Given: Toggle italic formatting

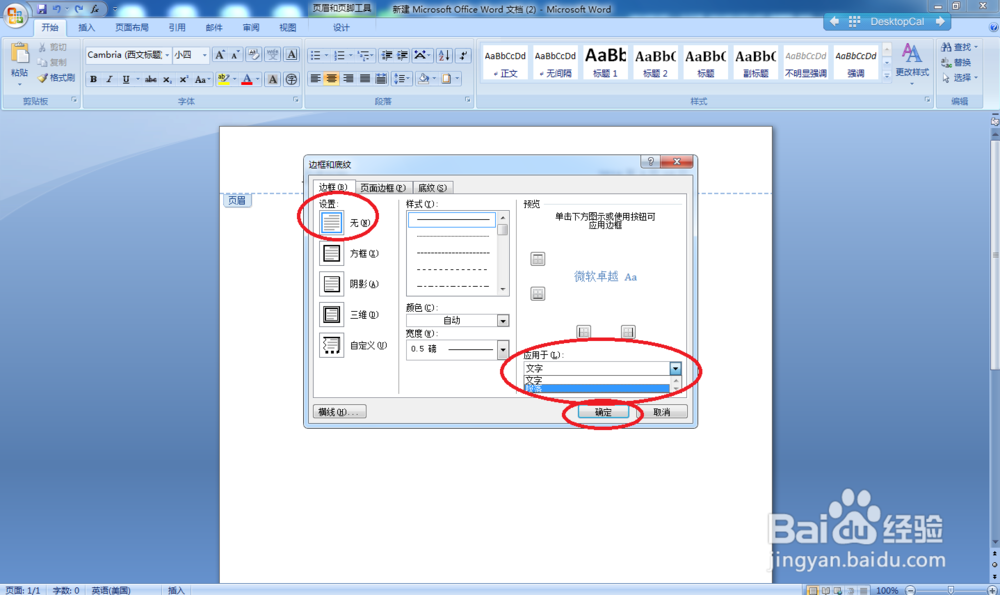Looking at the screenshot, I should (110, 78).
